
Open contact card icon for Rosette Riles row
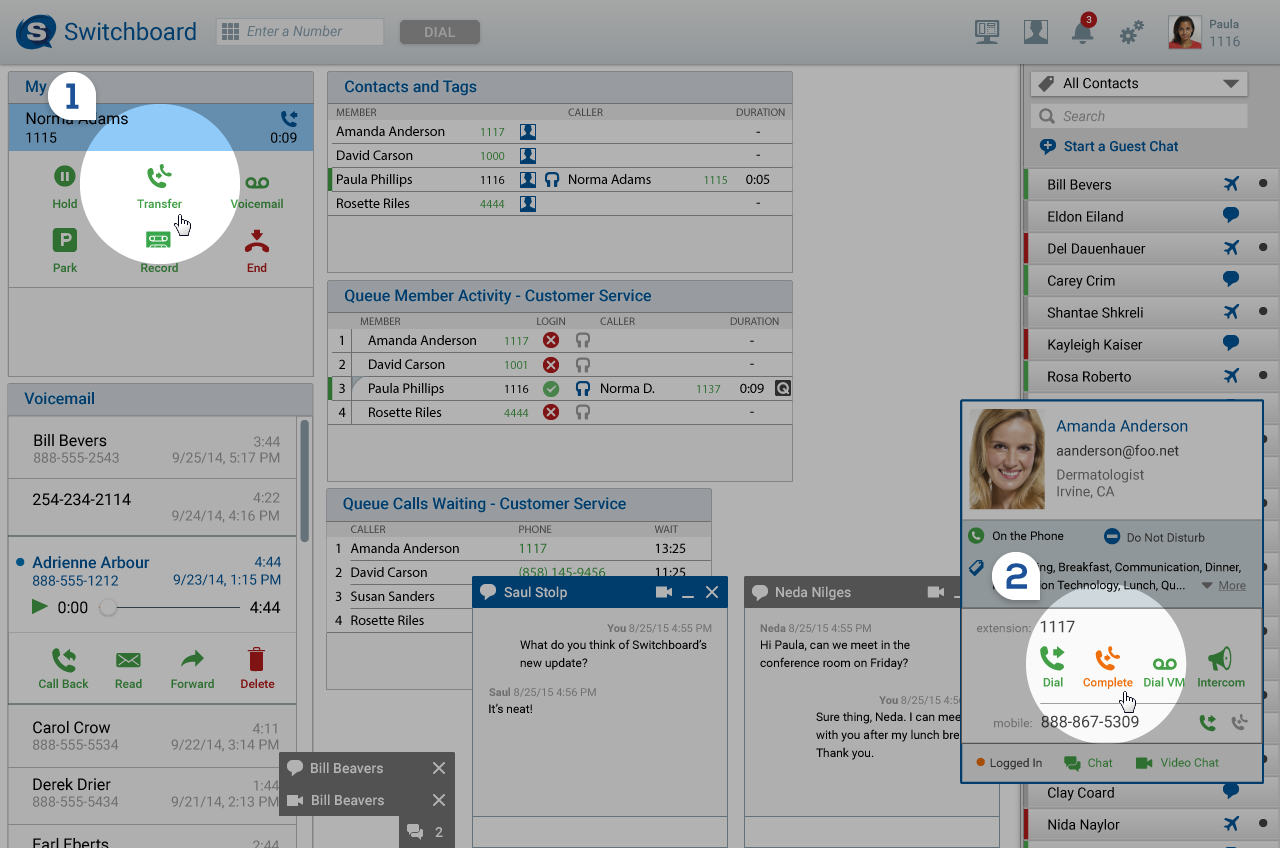click(528, 203)
